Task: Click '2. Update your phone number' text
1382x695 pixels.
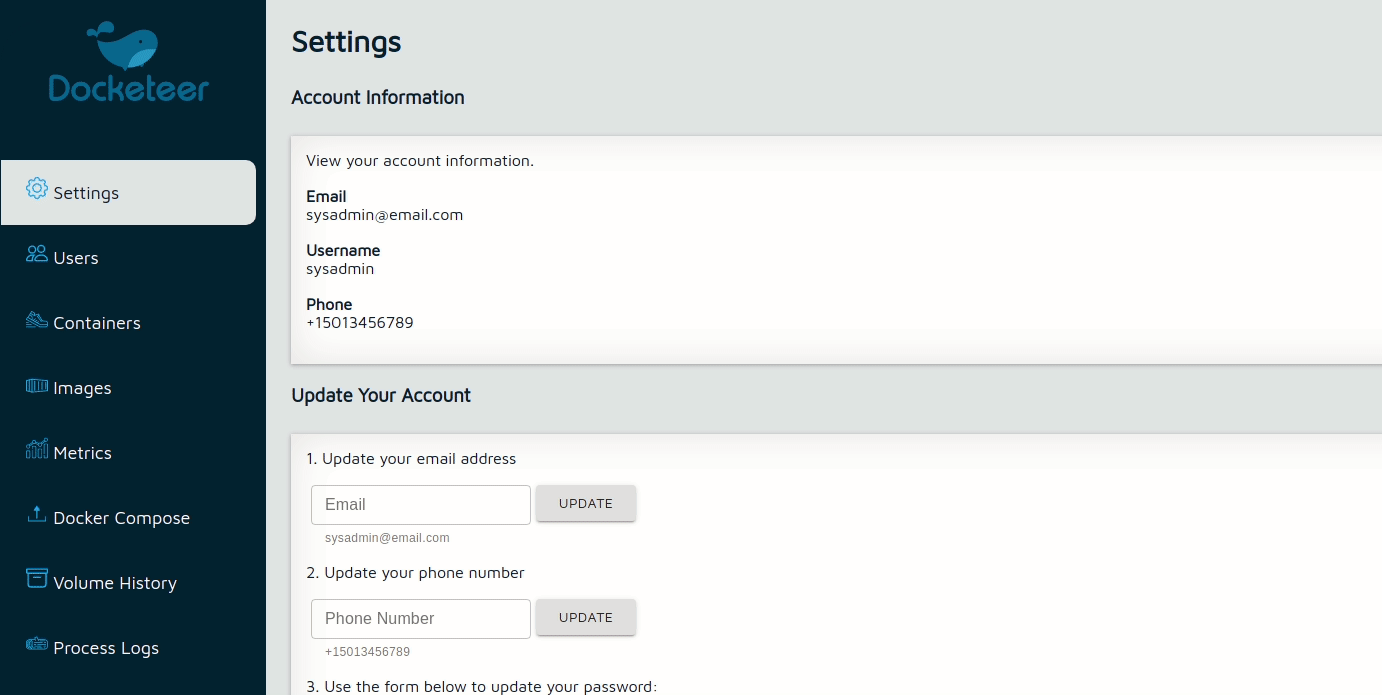Action: (415, 573)
